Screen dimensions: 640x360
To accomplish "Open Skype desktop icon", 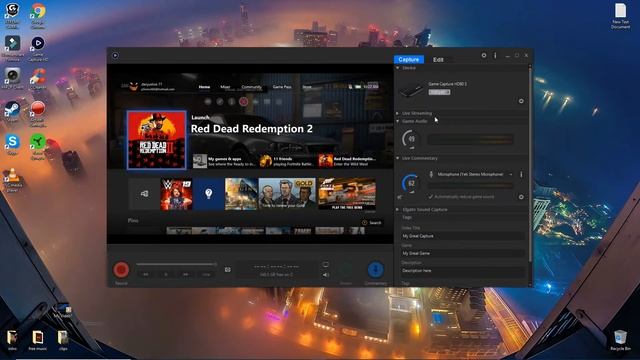I will (12, 145).
